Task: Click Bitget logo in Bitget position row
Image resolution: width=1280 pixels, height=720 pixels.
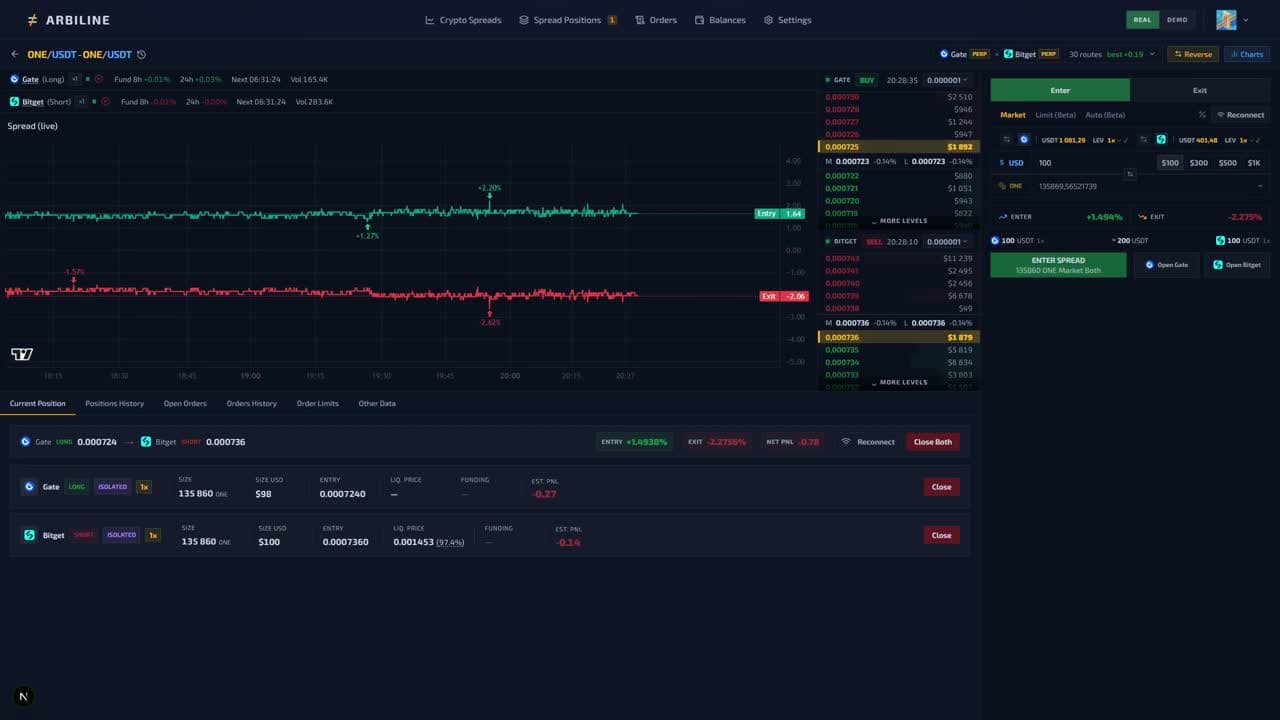Action: [29, 535]
